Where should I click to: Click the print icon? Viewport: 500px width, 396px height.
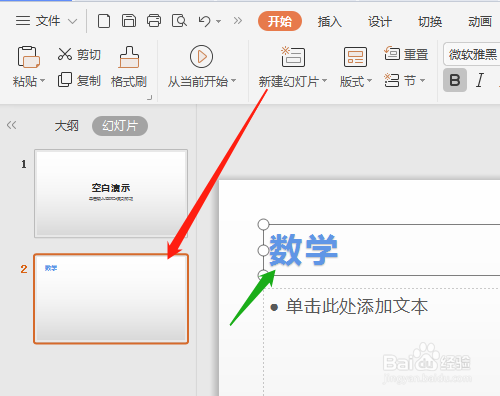pos(154,21)
